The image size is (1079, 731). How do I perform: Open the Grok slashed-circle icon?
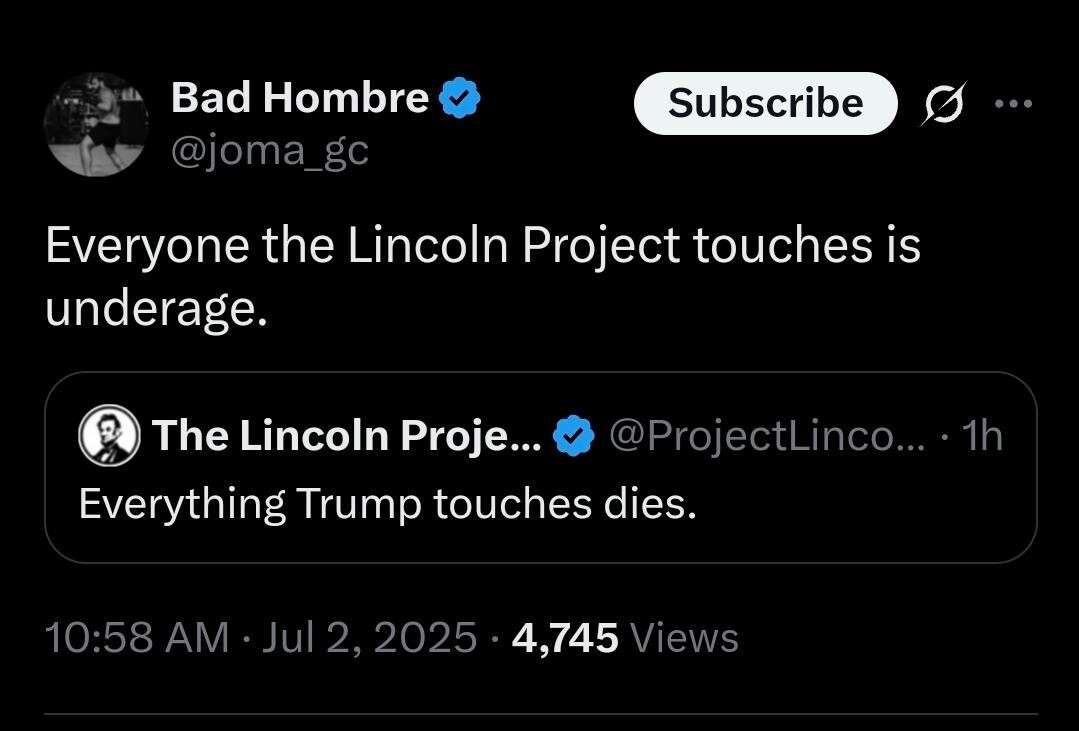(940, 104)
